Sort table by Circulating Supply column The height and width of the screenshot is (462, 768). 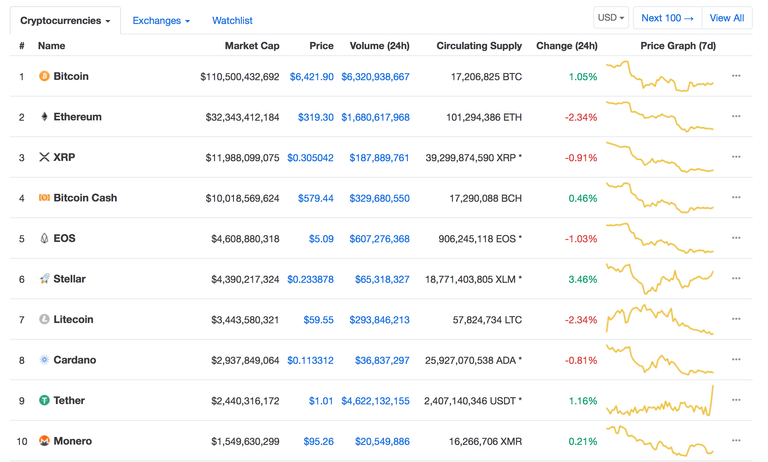click(x=479, y=46)
